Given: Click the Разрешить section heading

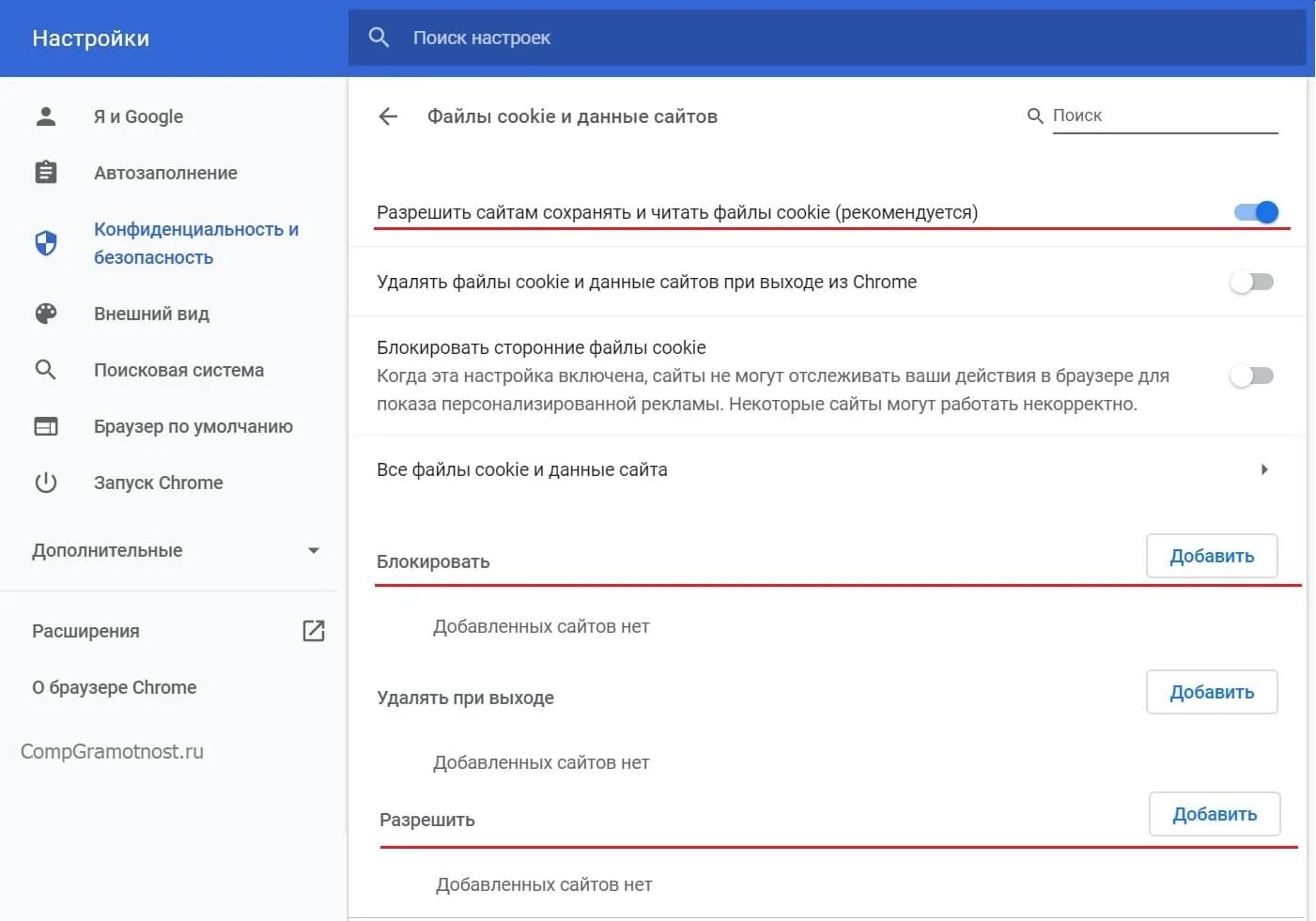Looking at the screenshot, I should pos(427,820).
